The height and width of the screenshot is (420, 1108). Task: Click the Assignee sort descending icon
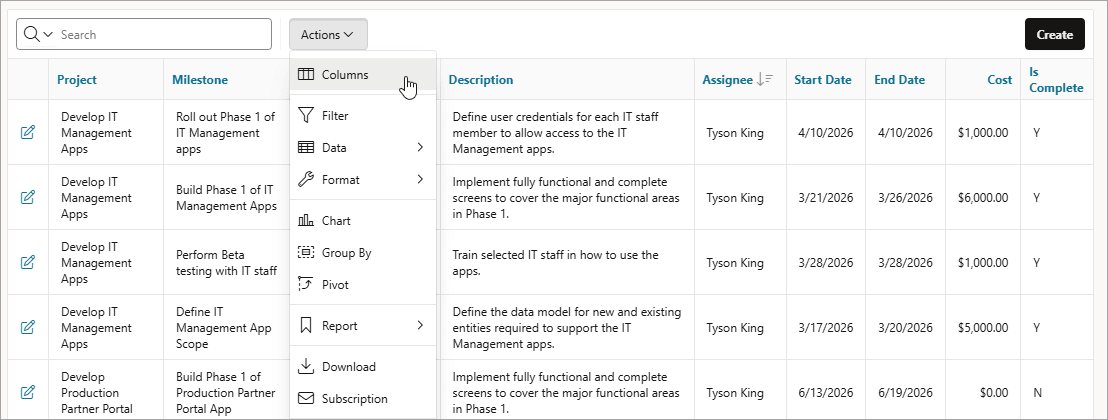(x=765, y=80)
